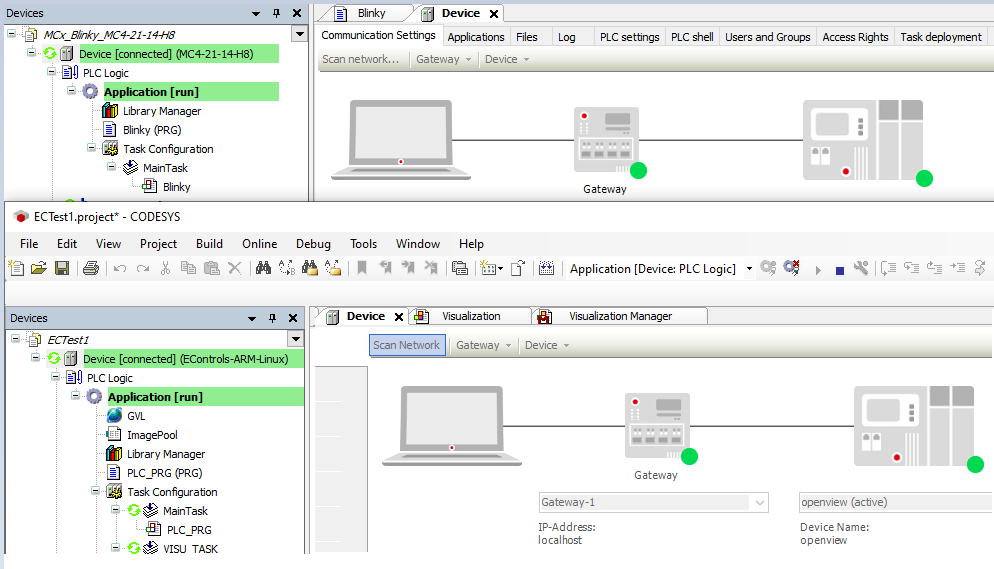
Task: Click the Copy icon in toolbar
Action: (188, 268)
